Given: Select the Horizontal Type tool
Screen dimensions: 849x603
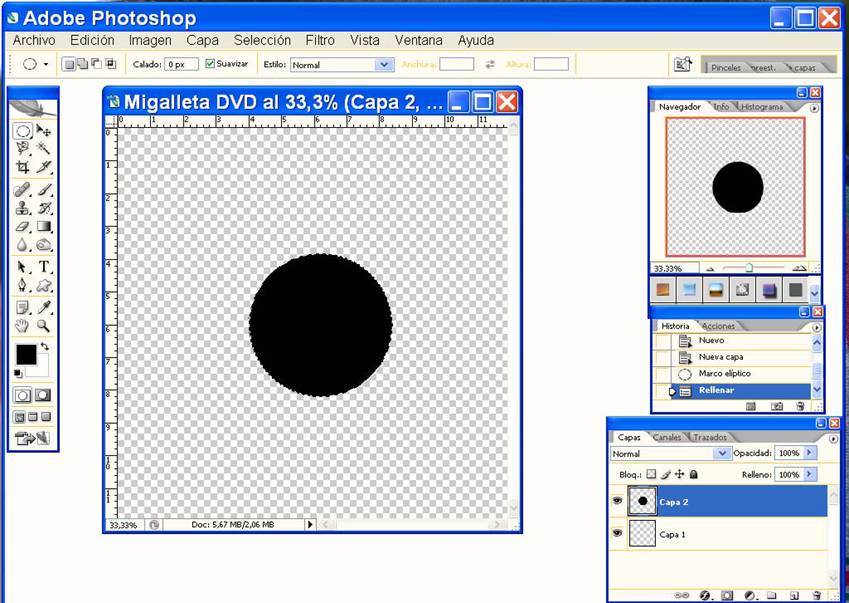Looking at the screenshot, I should coord(44,267).
